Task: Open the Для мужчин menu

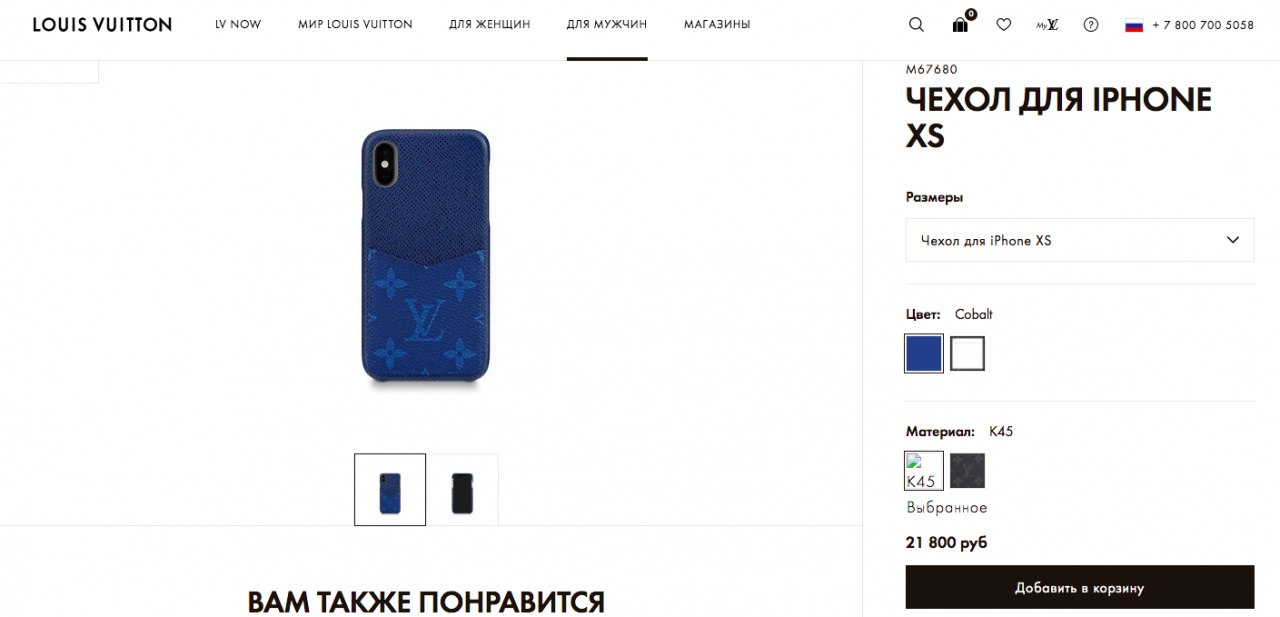Action: click(x=607, y=24)
